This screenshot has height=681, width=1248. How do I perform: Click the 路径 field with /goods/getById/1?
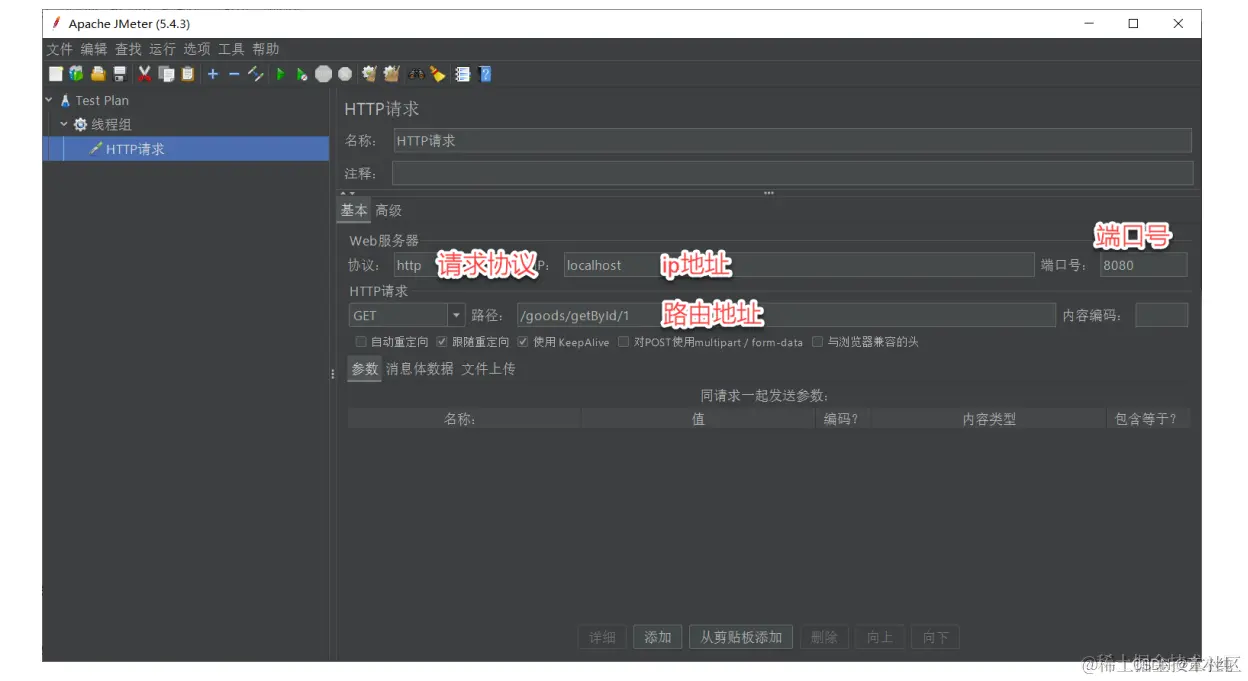click(x=786, y=315)
